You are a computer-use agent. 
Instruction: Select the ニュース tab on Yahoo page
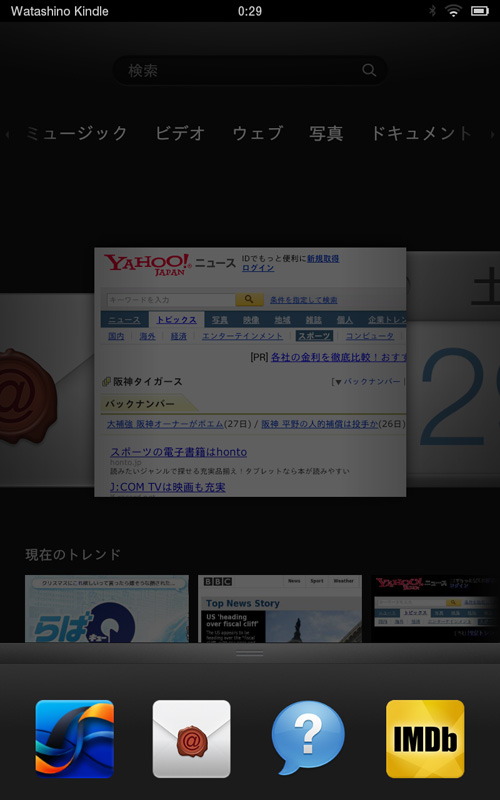tap(124, 320)
